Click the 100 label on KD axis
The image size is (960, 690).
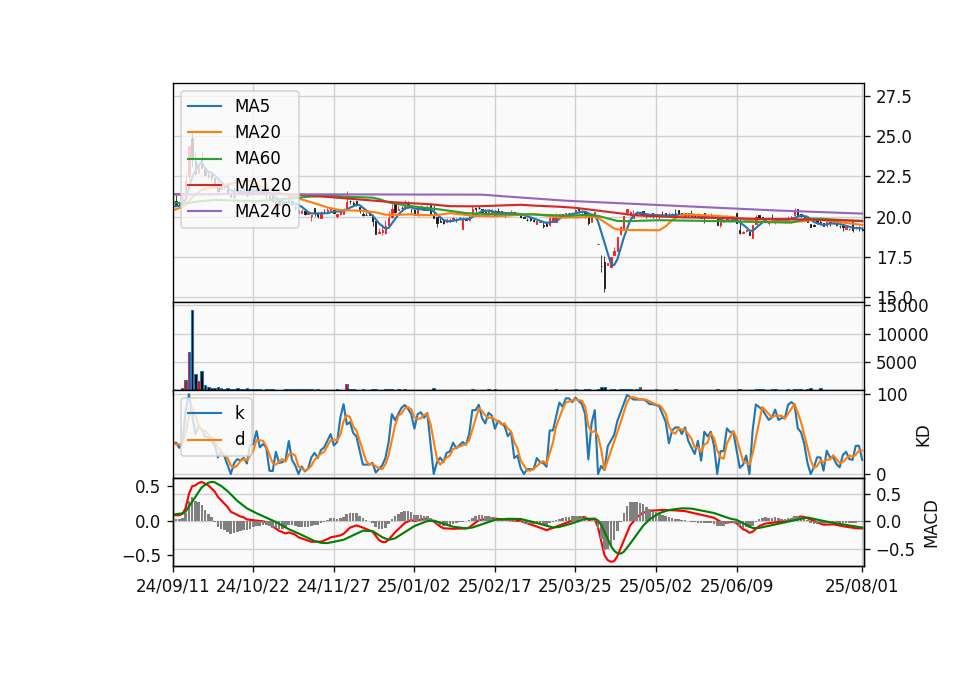pyautogui.click(x=892, y=395)
